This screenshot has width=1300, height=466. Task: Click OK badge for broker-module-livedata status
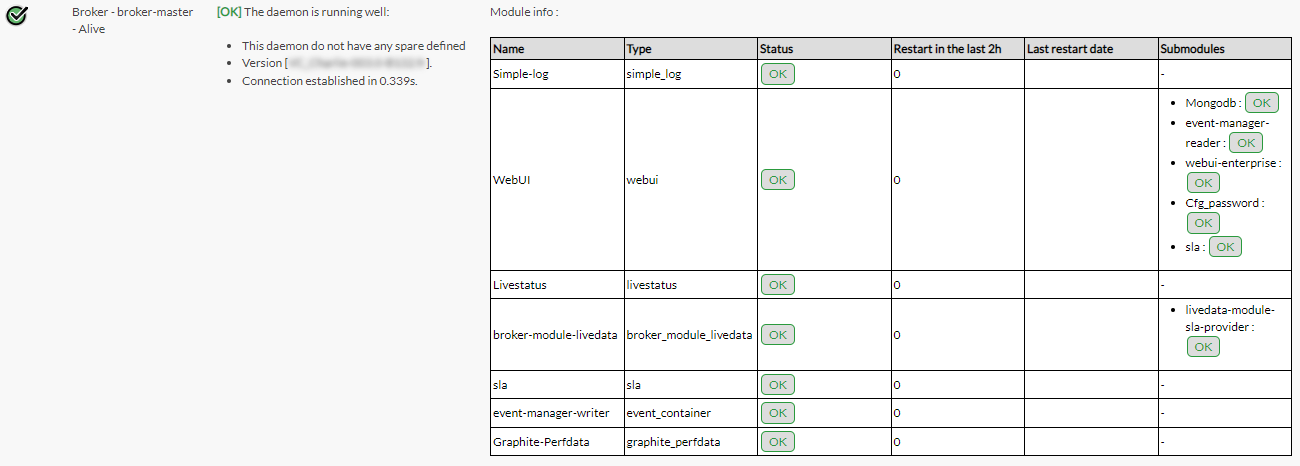[x=777, y=335]
